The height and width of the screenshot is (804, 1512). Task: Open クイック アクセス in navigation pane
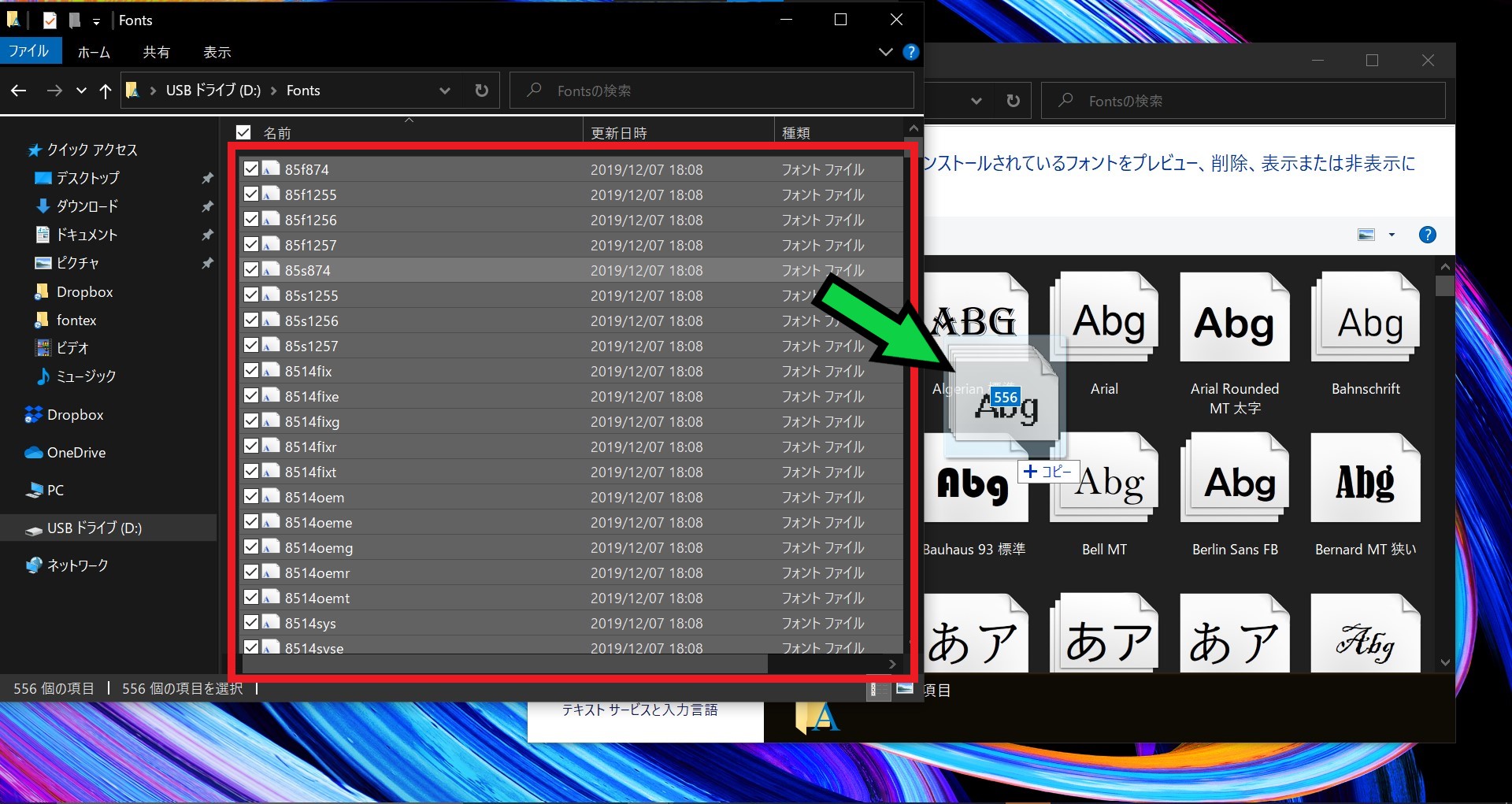91,150
